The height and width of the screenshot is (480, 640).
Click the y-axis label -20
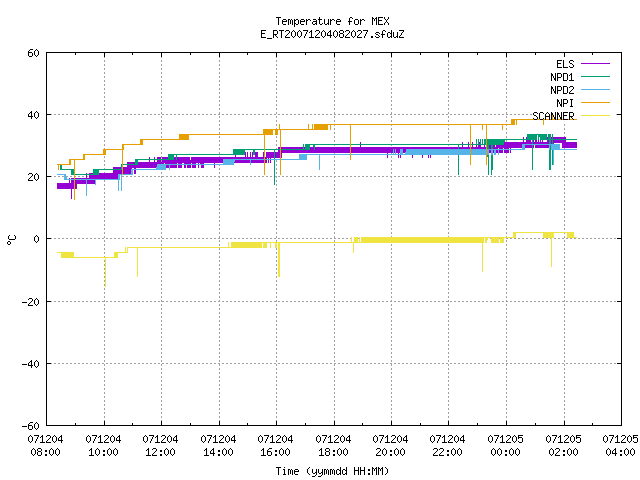(x=31, y=302)
